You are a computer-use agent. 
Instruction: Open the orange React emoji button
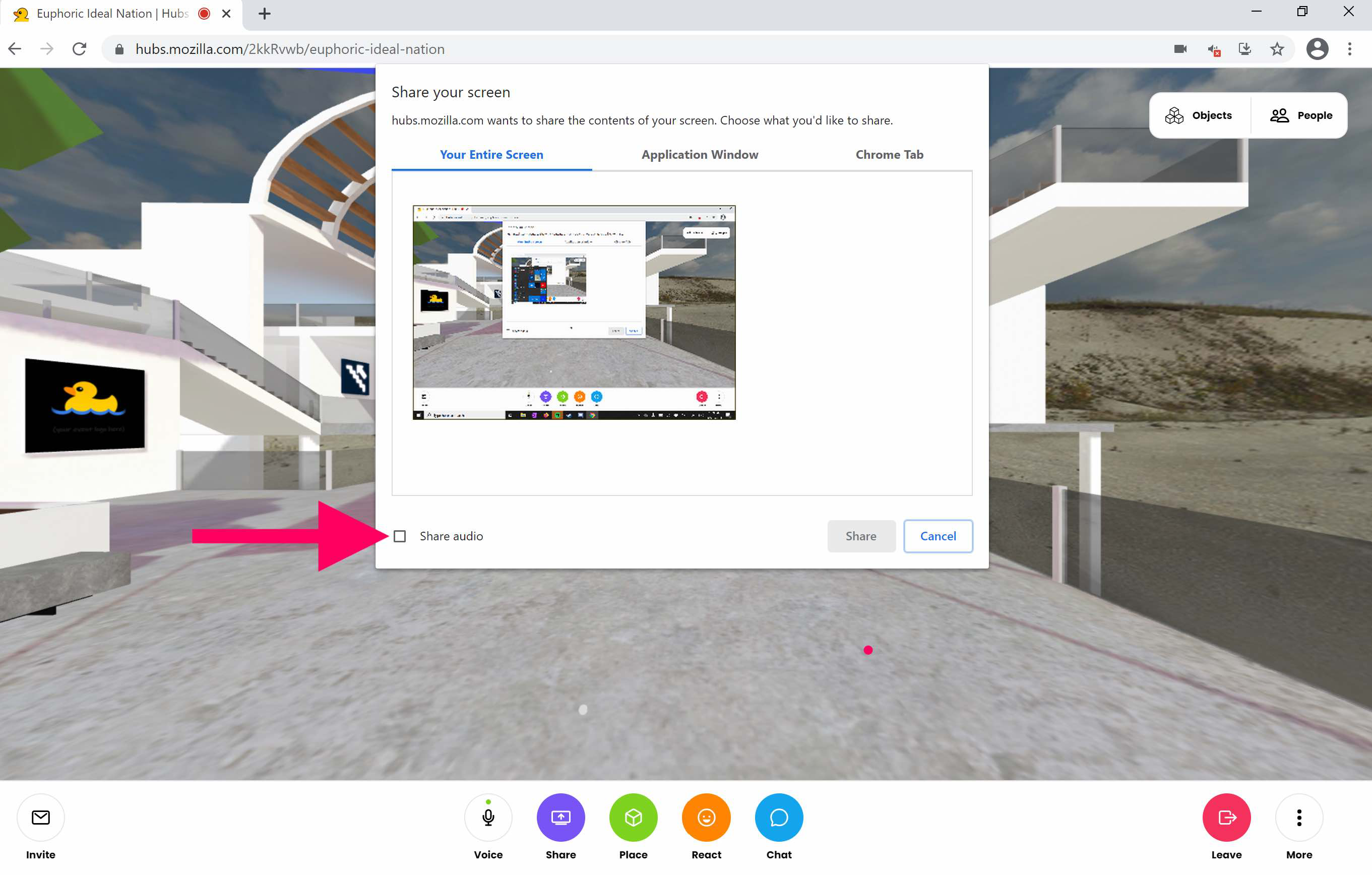(706, 818)
